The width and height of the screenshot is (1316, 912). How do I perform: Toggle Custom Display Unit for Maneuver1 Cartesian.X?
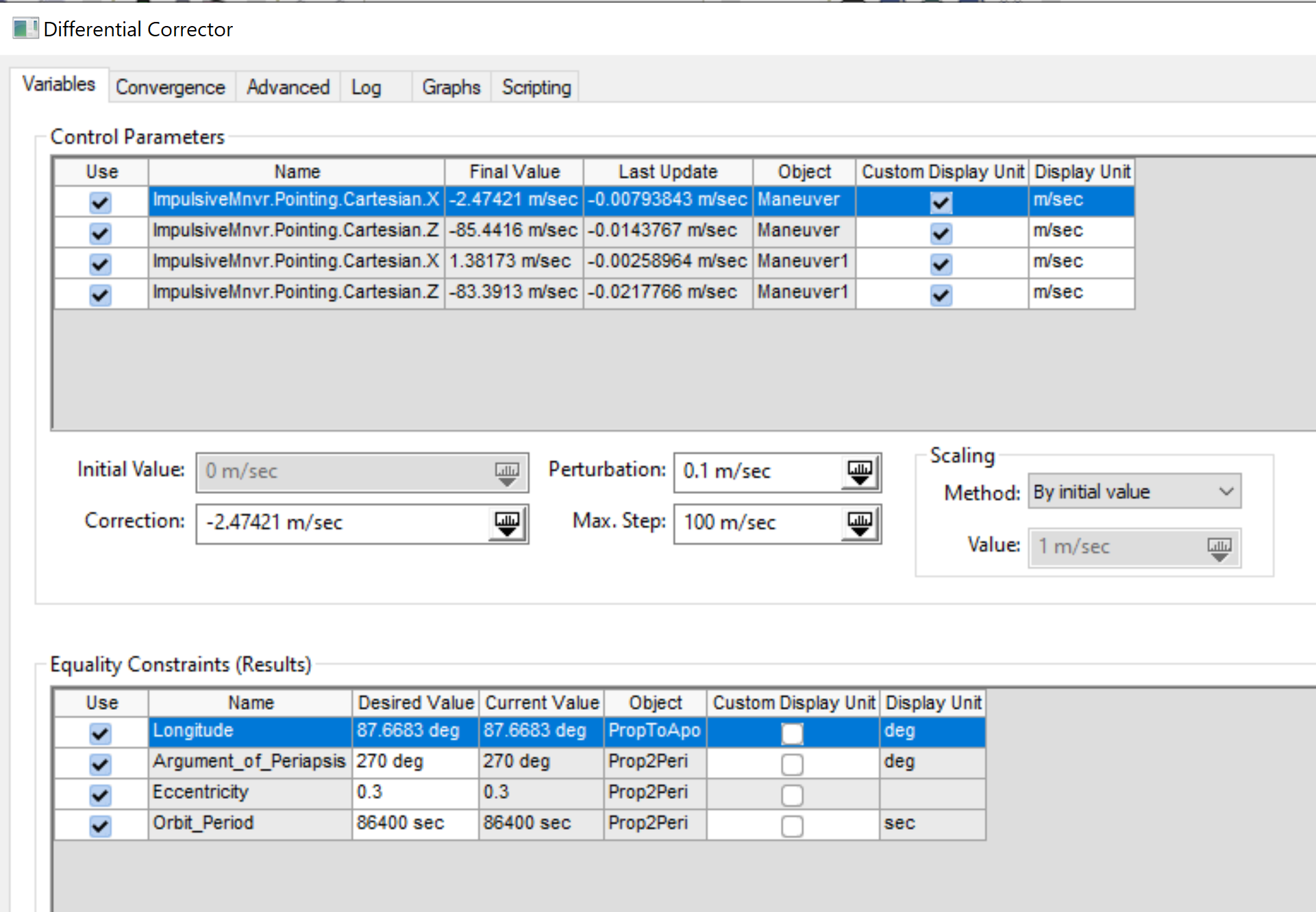pyautogui.click(x=941, y=264)
